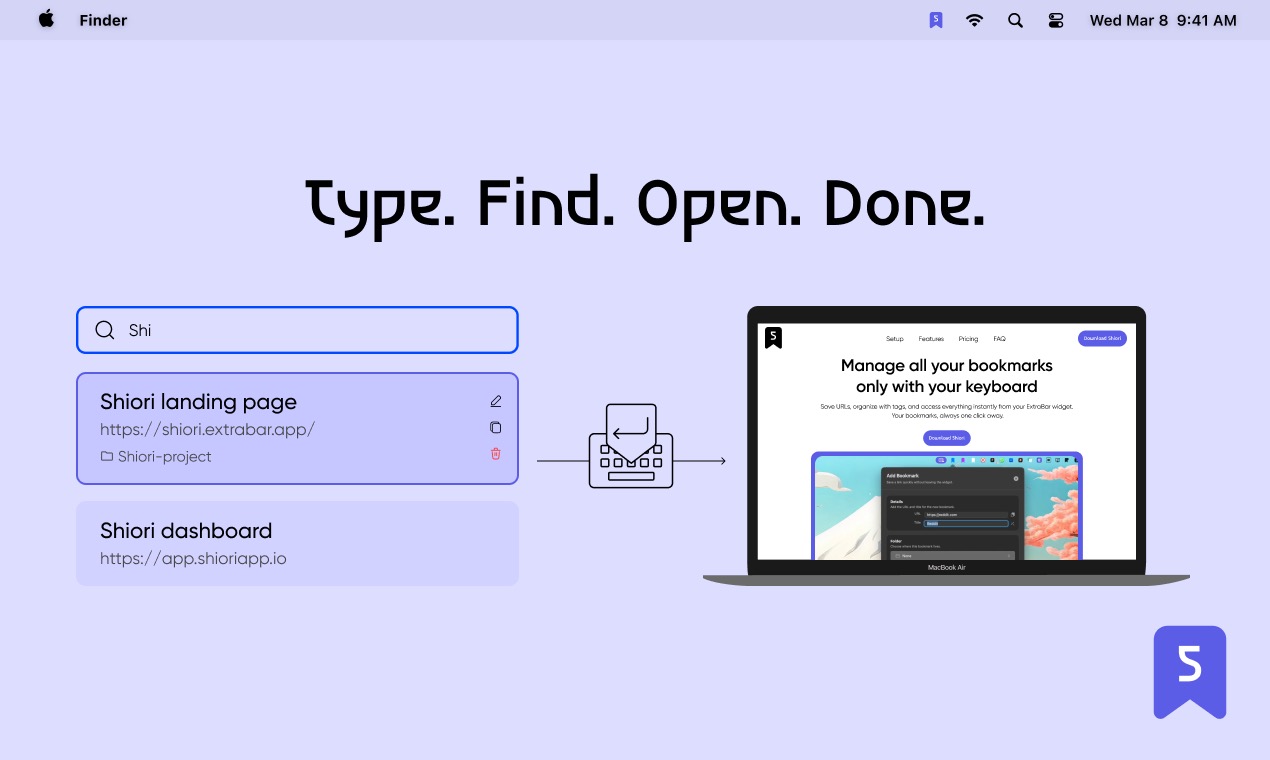Click the Shiori logo on the landing page mockup
The width and height of the screenshot is (1270, 760).
(x=774, y=337)
